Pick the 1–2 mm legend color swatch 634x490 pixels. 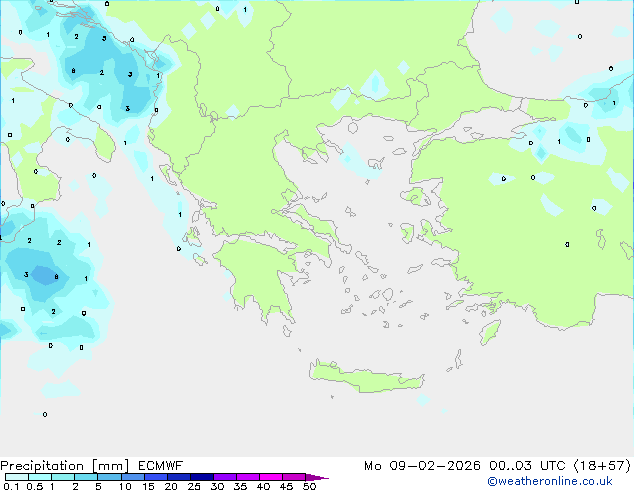(63, 477)
